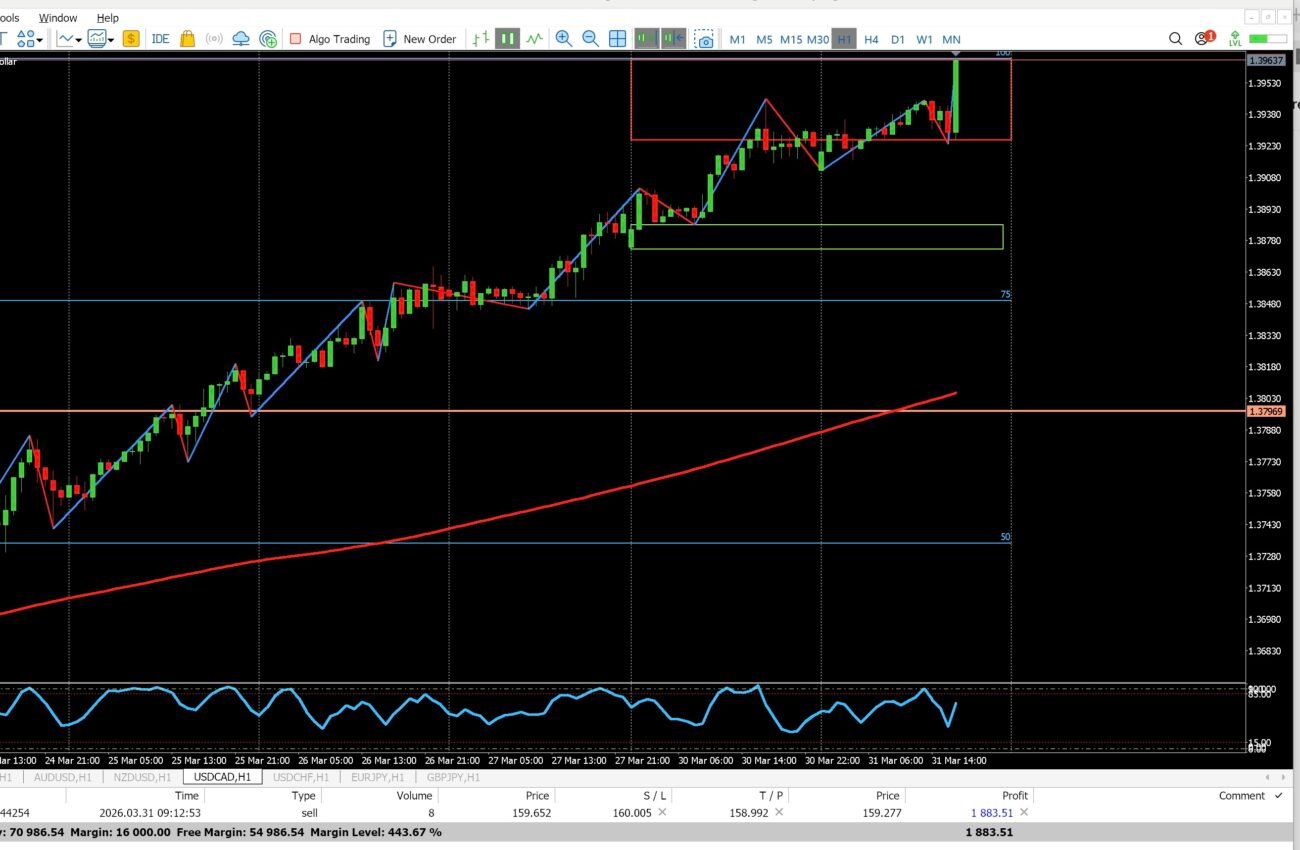Select the H4 timeframe
The width and height of the screenshot is (1300, 850).
[x=871, y=39]
